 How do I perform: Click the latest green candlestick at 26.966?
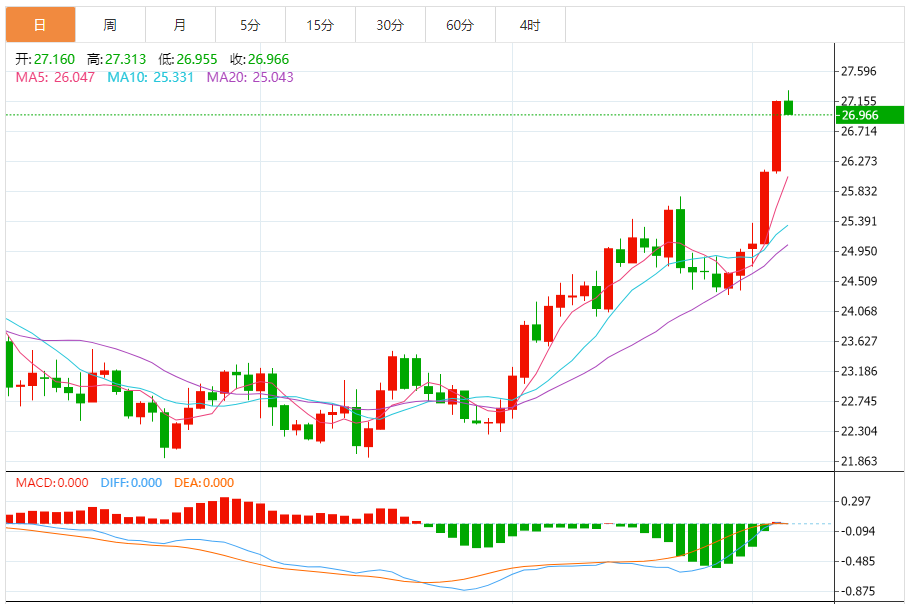click(x=789, y=108)
